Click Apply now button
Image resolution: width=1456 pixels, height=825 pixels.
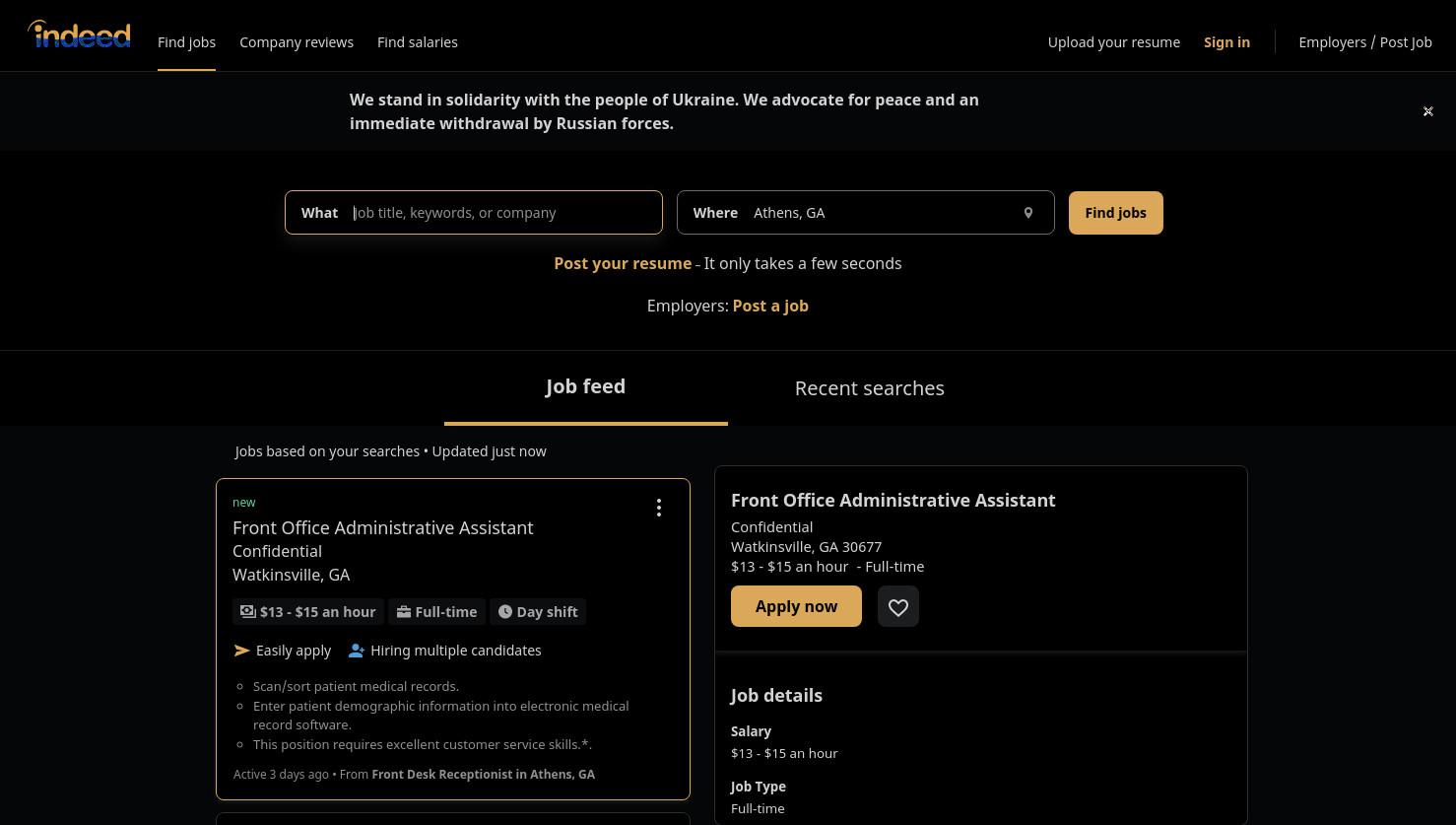point(796,606)
